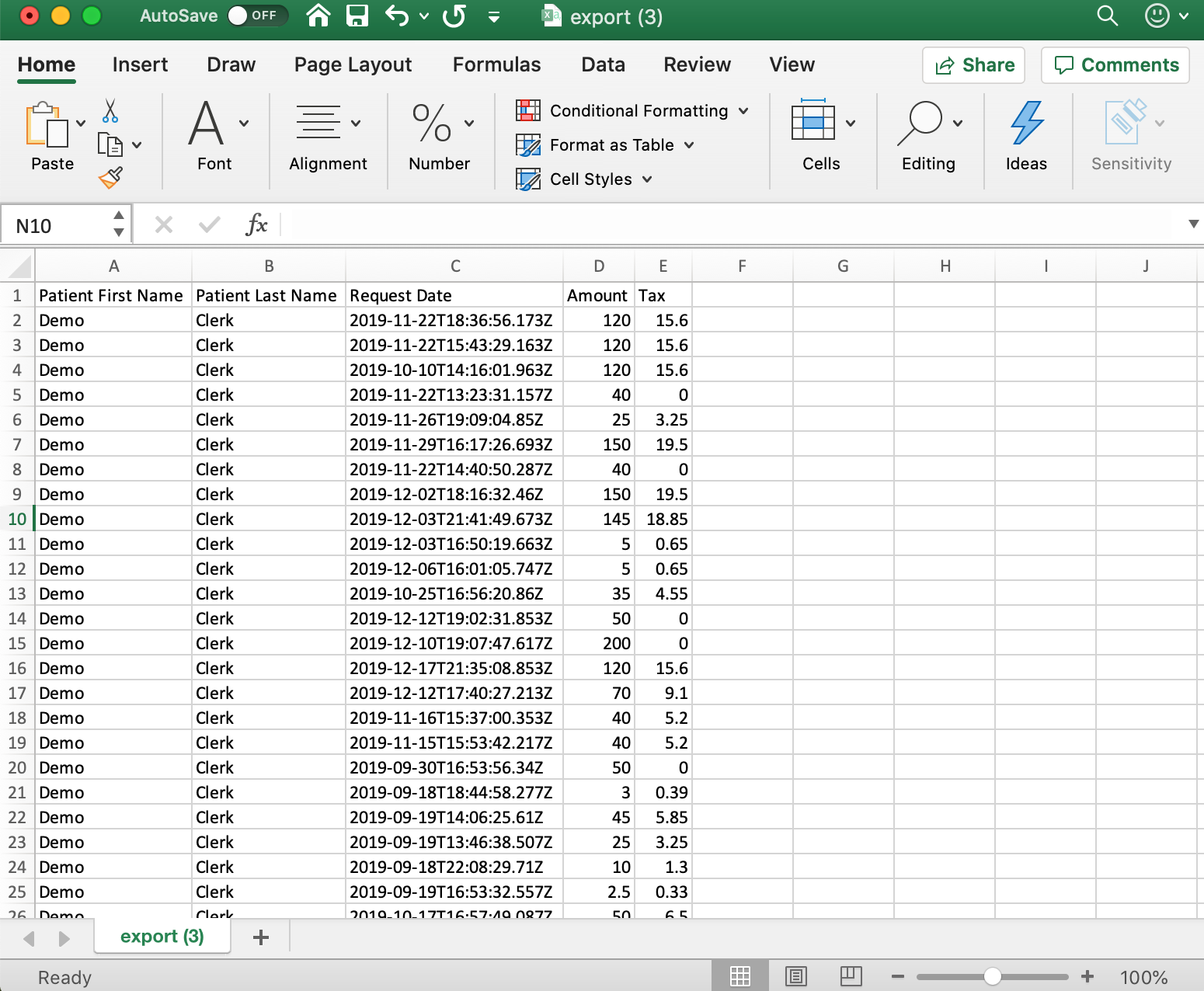
Task: Select the Cut scissors icon
Action: [x=110, y=111]
